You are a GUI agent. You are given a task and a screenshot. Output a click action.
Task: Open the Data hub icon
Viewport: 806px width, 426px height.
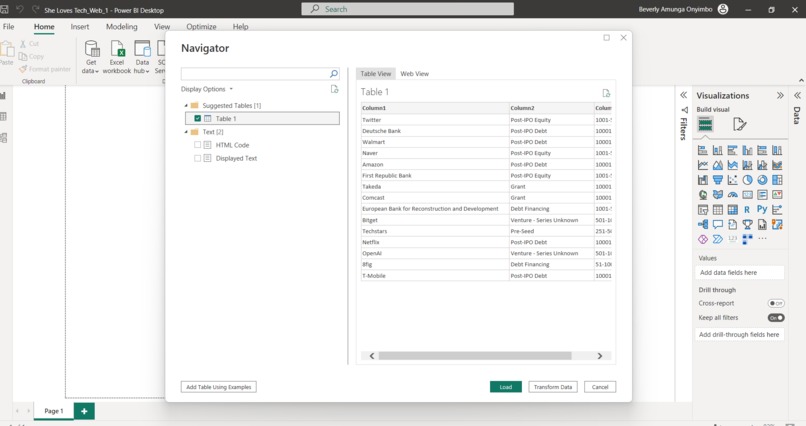(x=142, y=49)
